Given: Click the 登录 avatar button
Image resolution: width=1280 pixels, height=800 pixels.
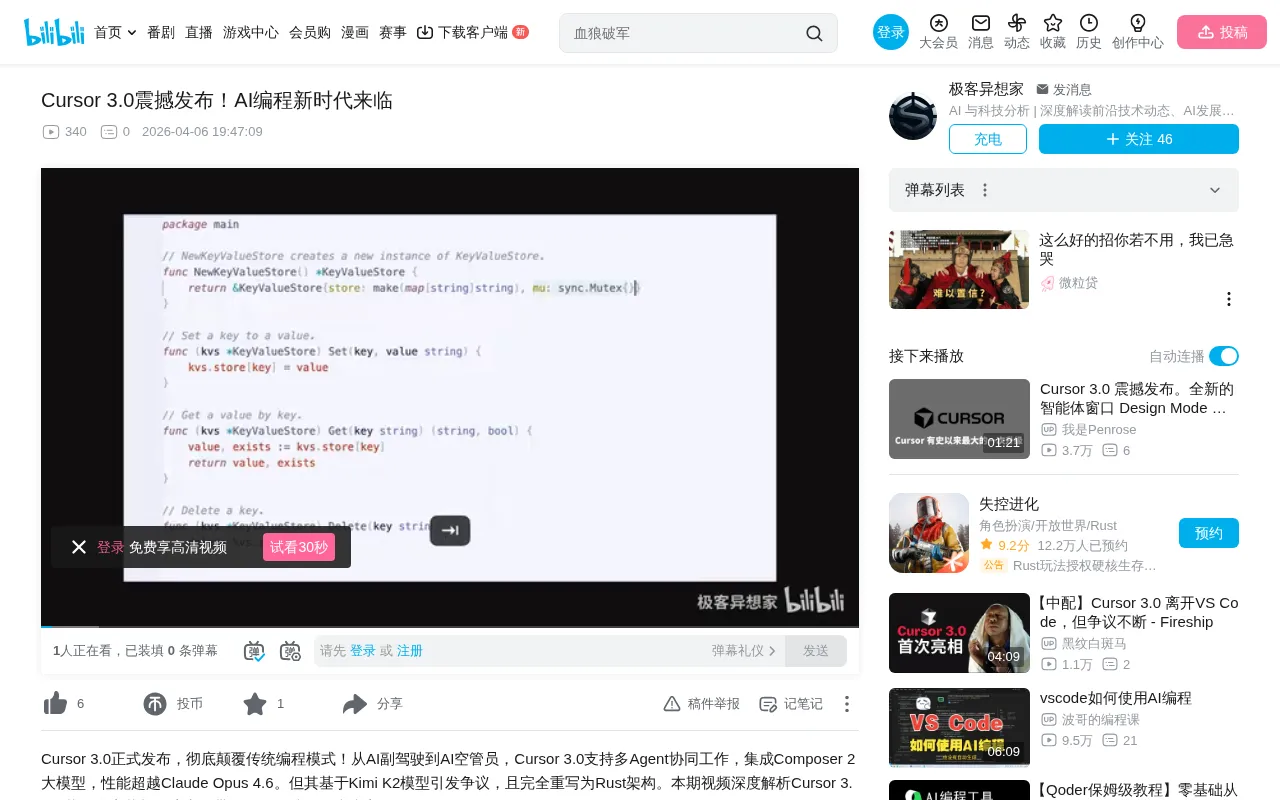Looking at the screenshot, I should coord(891,32).
